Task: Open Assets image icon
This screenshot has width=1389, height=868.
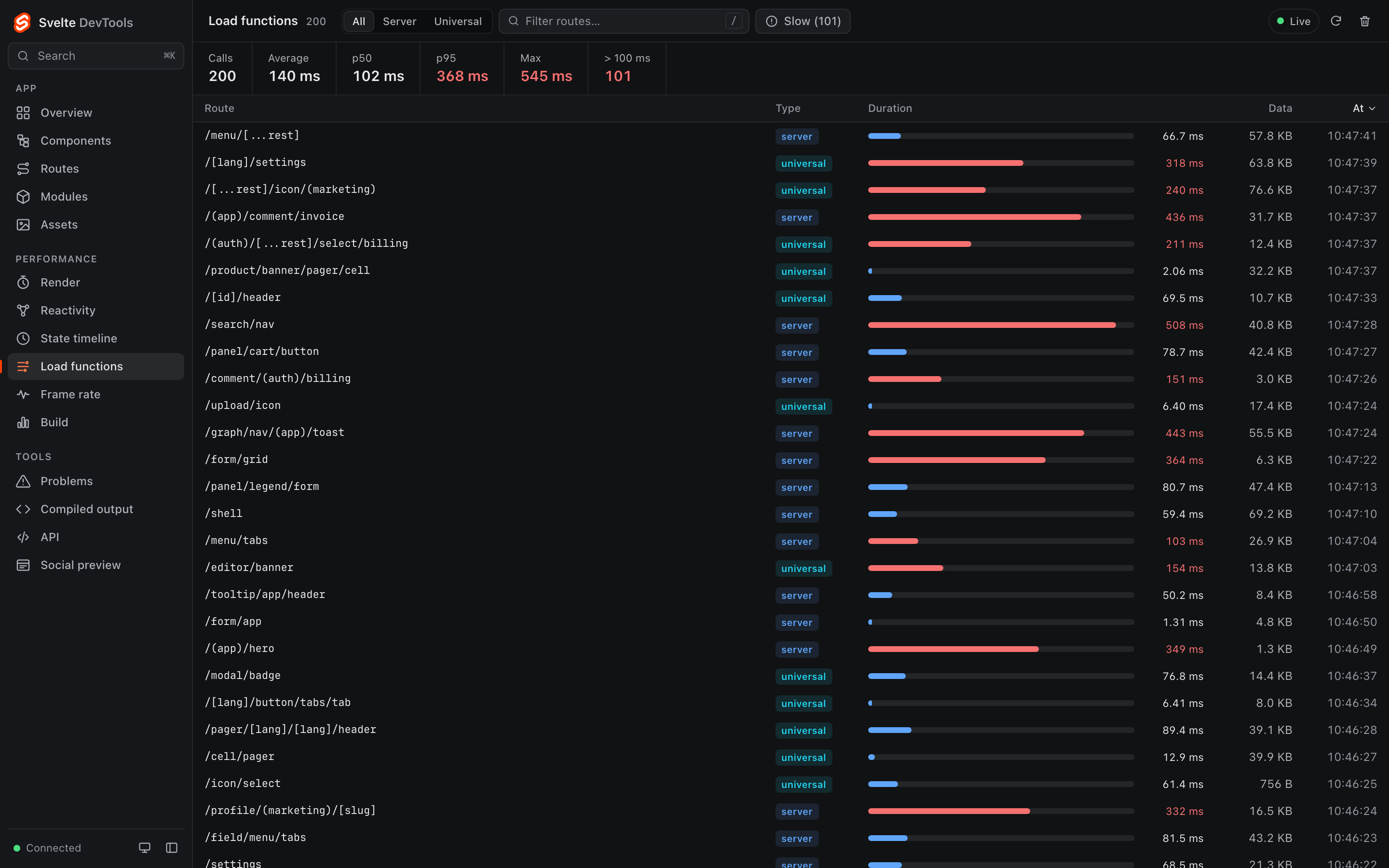Action: coord(23,224)
